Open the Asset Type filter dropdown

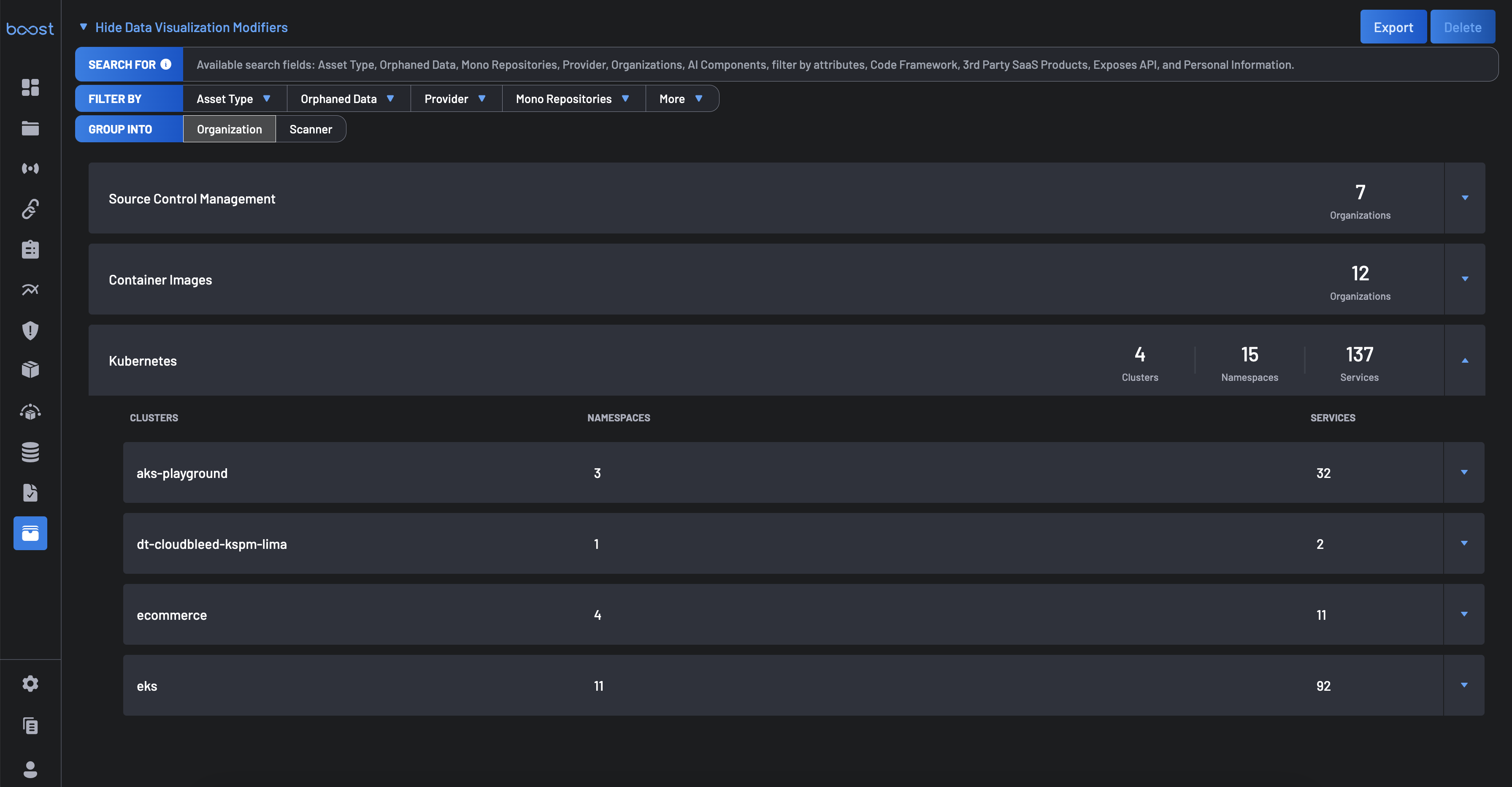click(x=234, y=99)
